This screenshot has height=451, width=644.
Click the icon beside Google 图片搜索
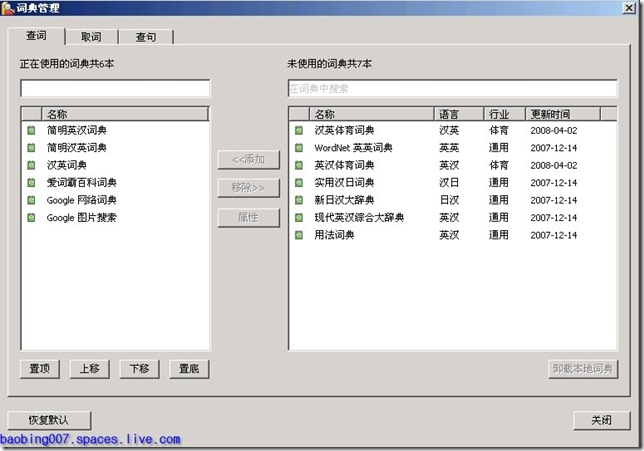31,218
